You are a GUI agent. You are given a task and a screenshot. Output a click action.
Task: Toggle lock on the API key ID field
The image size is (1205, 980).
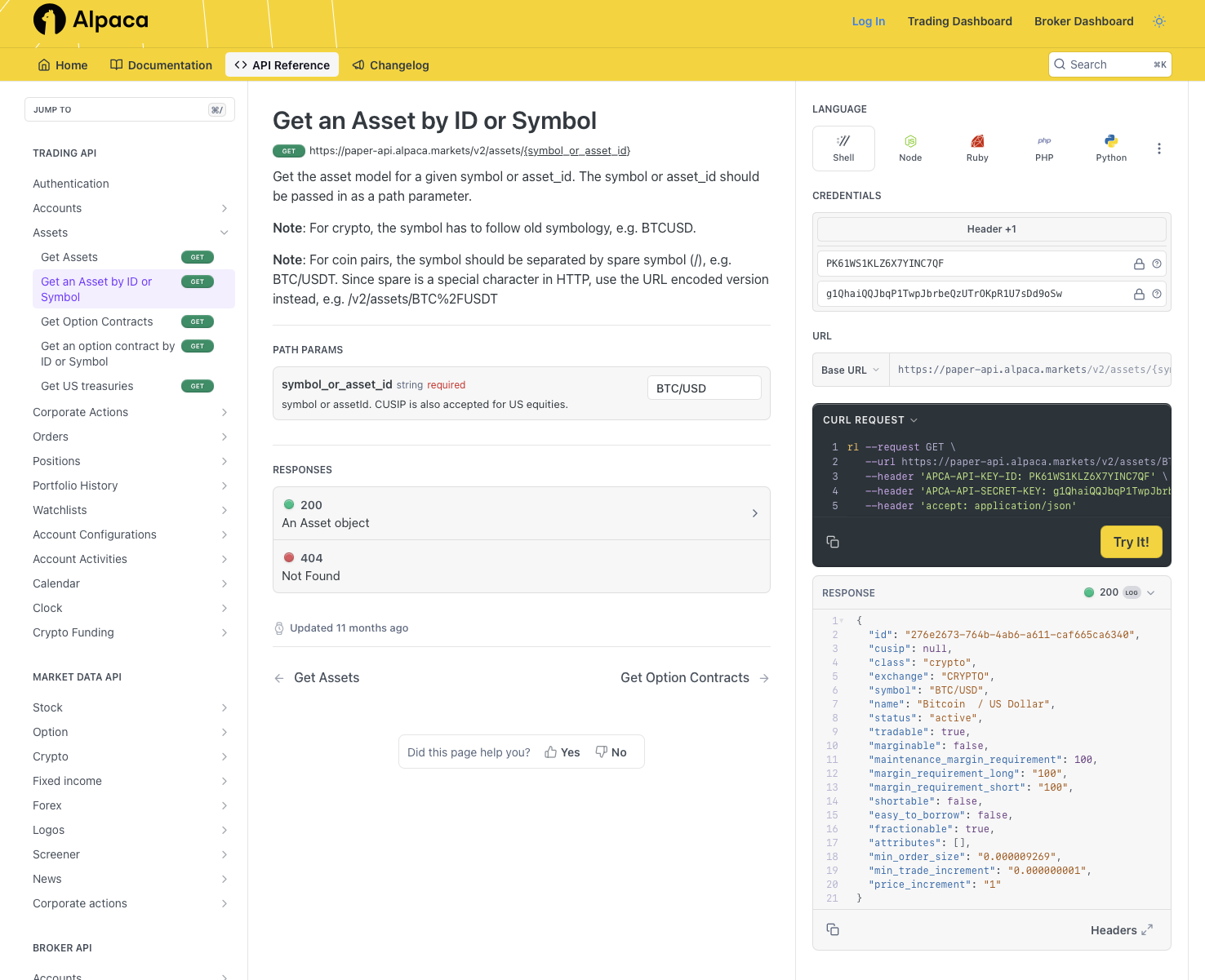1139,264
